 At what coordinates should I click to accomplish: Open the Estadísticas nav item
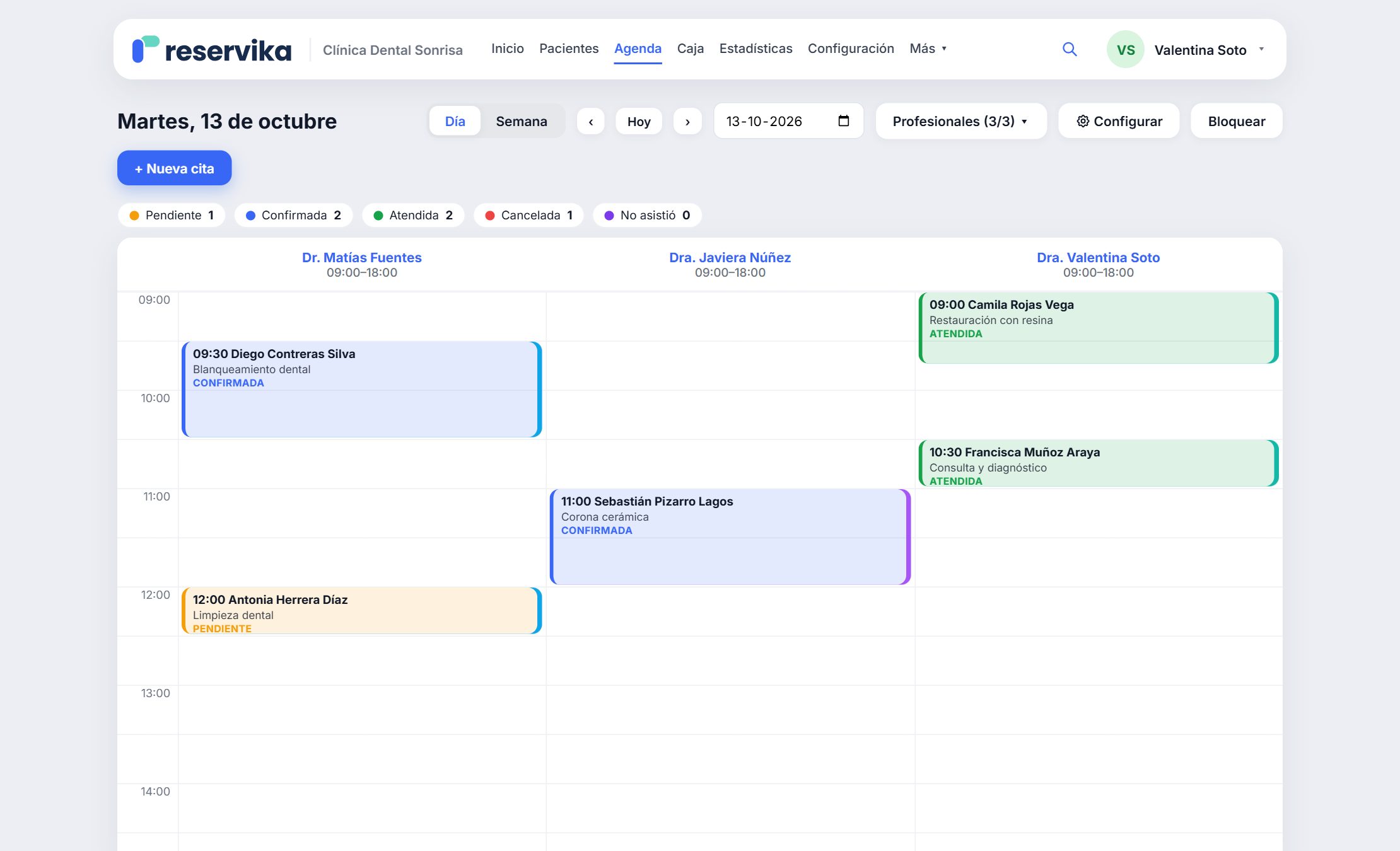coord(755,49)
